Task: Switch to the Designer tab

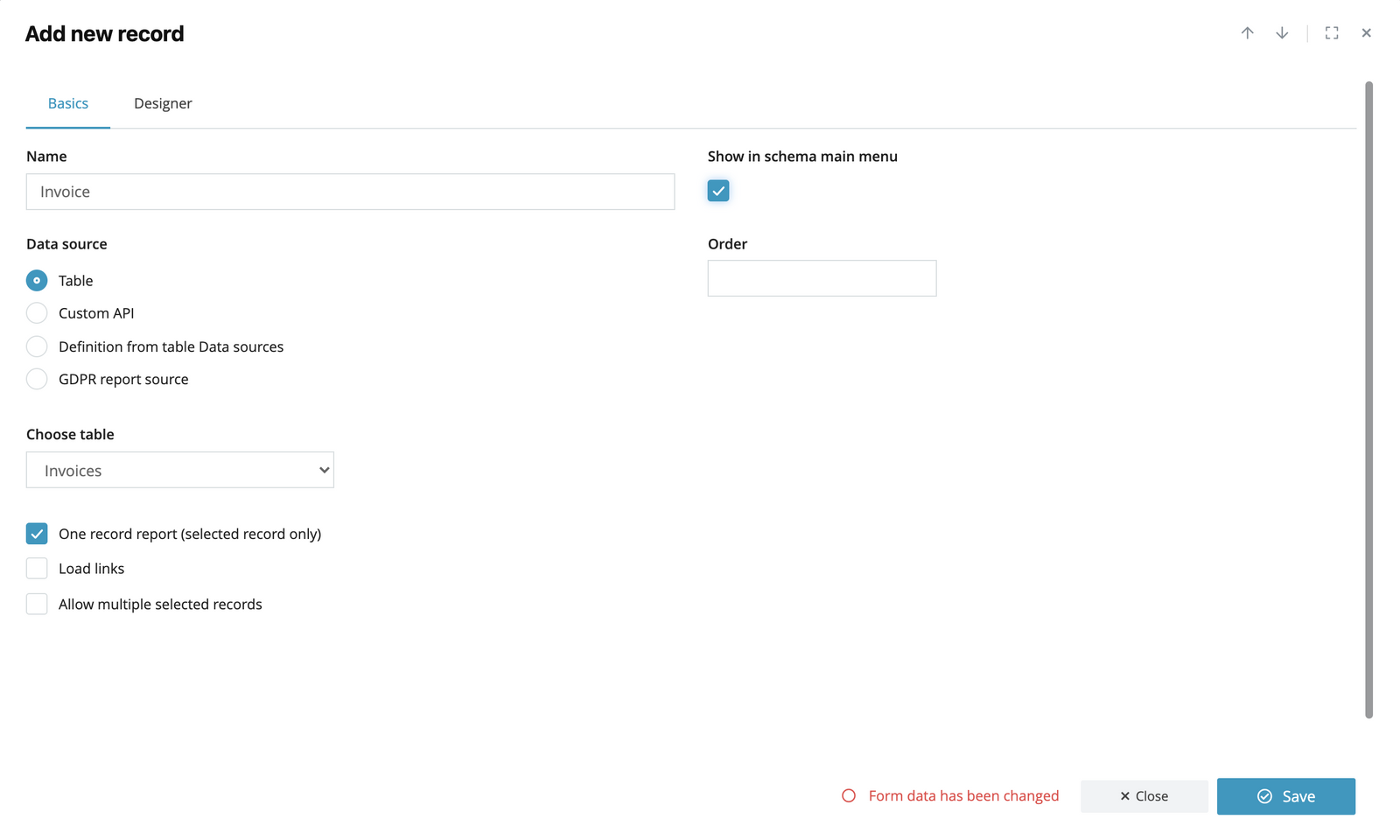Action: [163, 103]
